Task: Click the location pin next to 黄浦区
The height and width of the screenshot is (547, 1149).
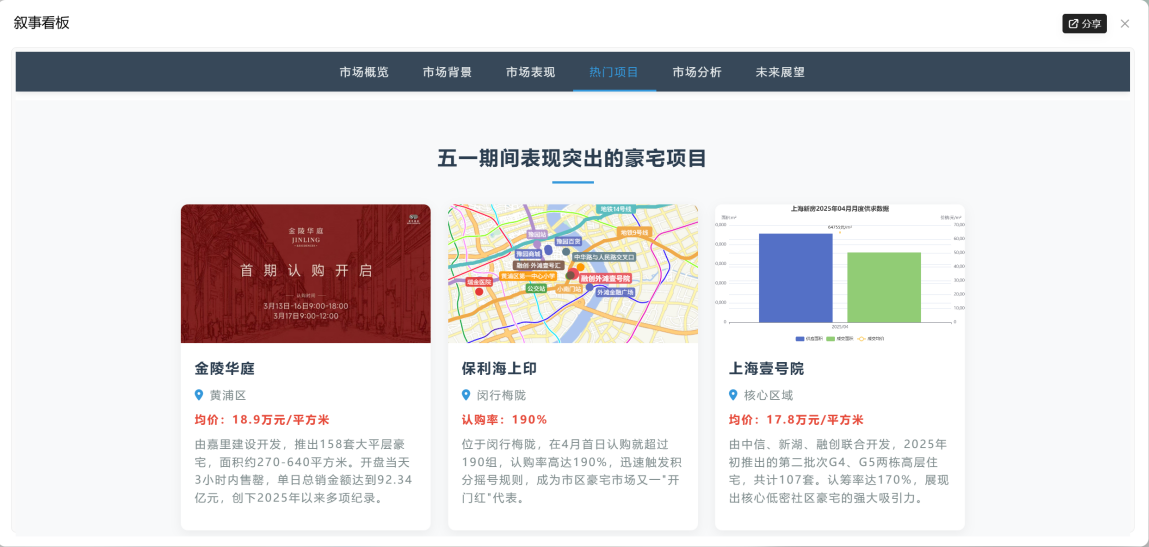Action: coord(199,395)
